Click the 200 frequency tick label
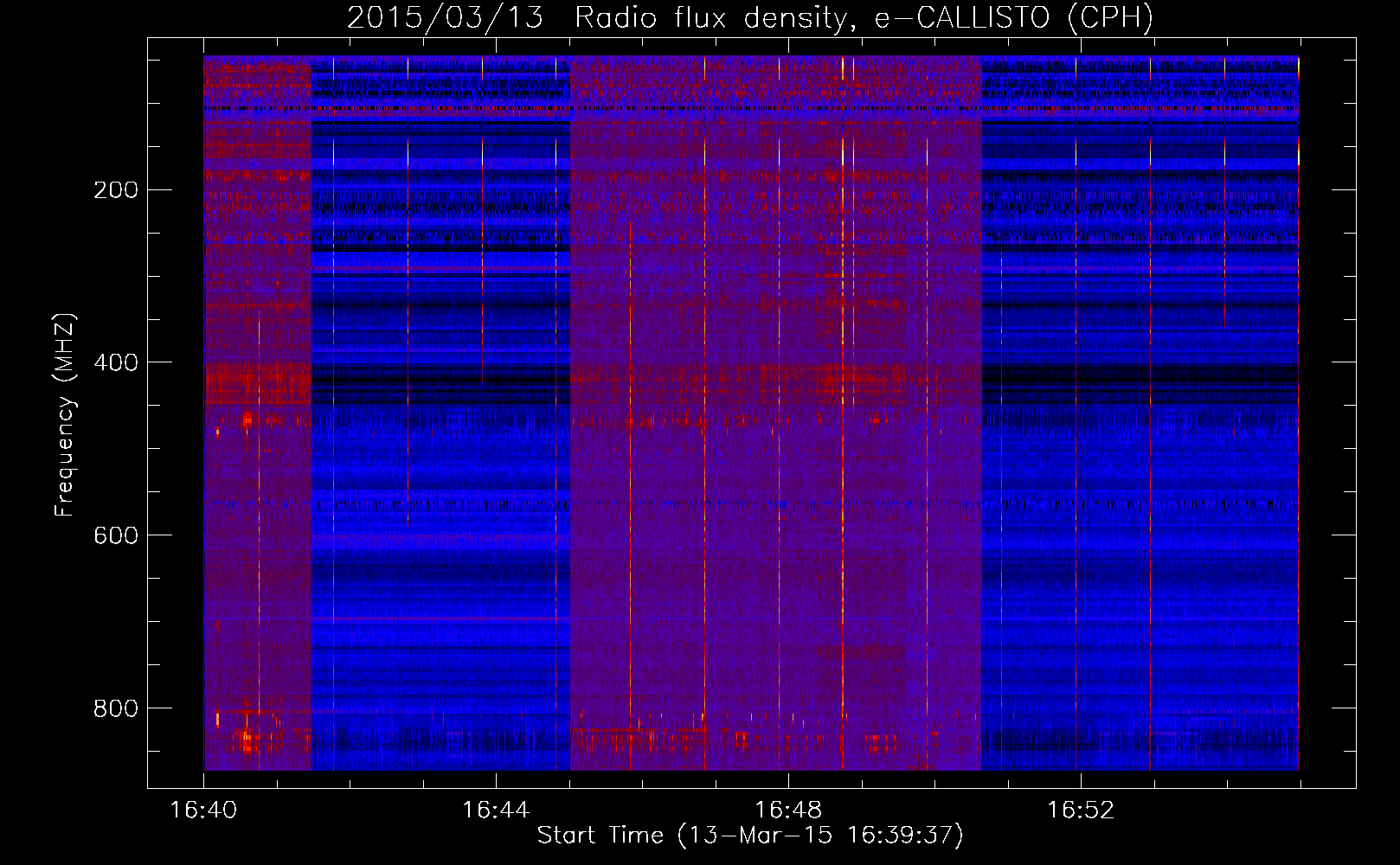The image size is (1400, 865). (116, 189)
